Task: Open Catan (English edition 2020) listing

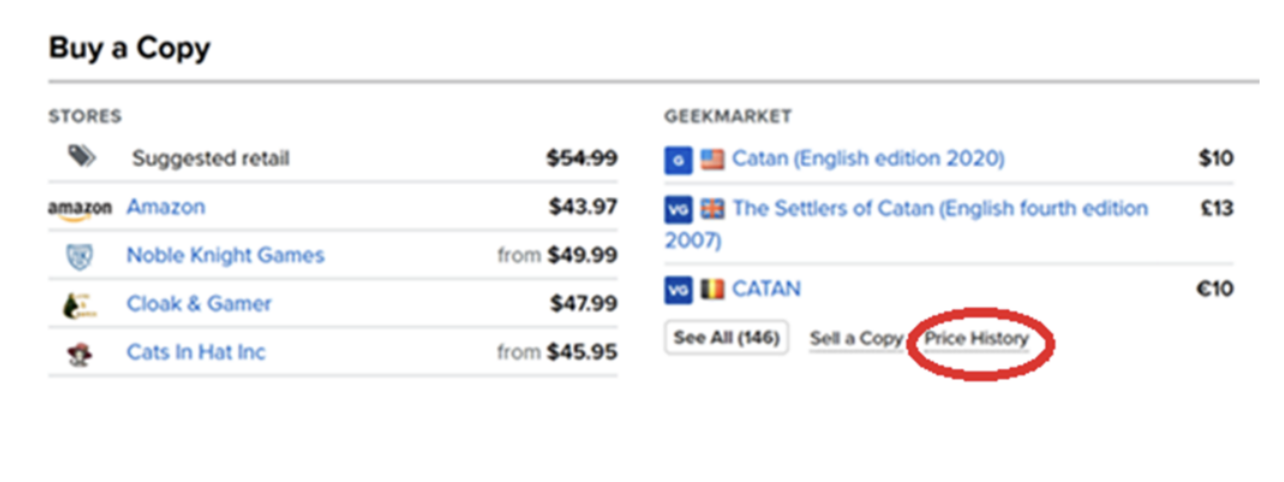Action: pos(868,158)
